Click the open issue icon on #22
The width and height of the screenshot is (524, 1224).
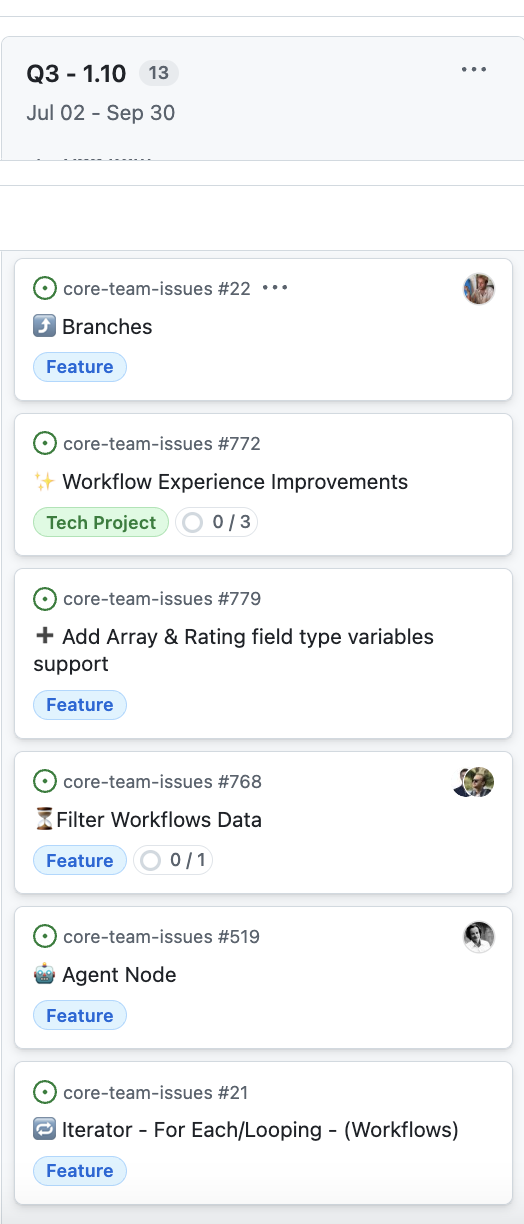coord(44,288)
